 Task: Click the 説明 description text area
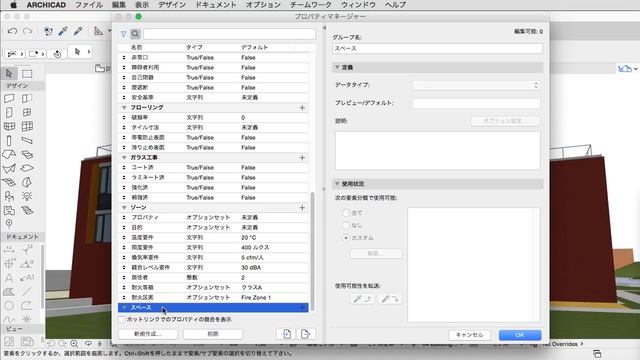click(x=438, y=150)
